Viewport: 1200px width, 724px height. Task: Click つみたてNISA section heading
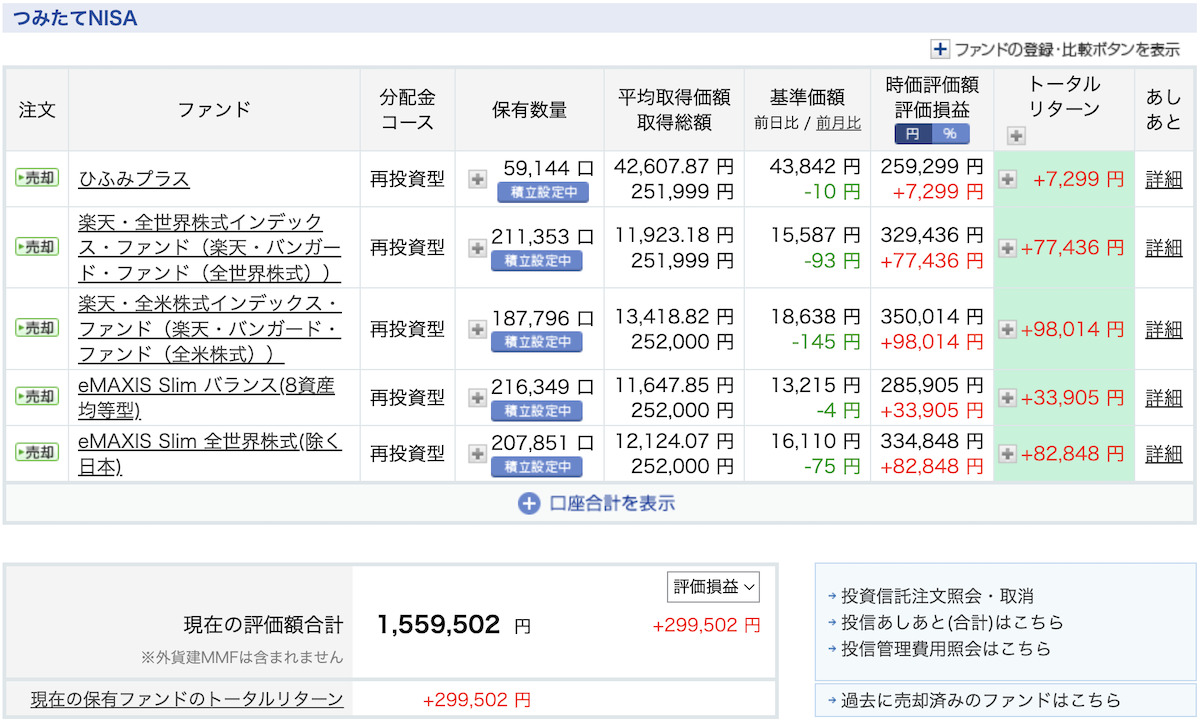[75, 18]
